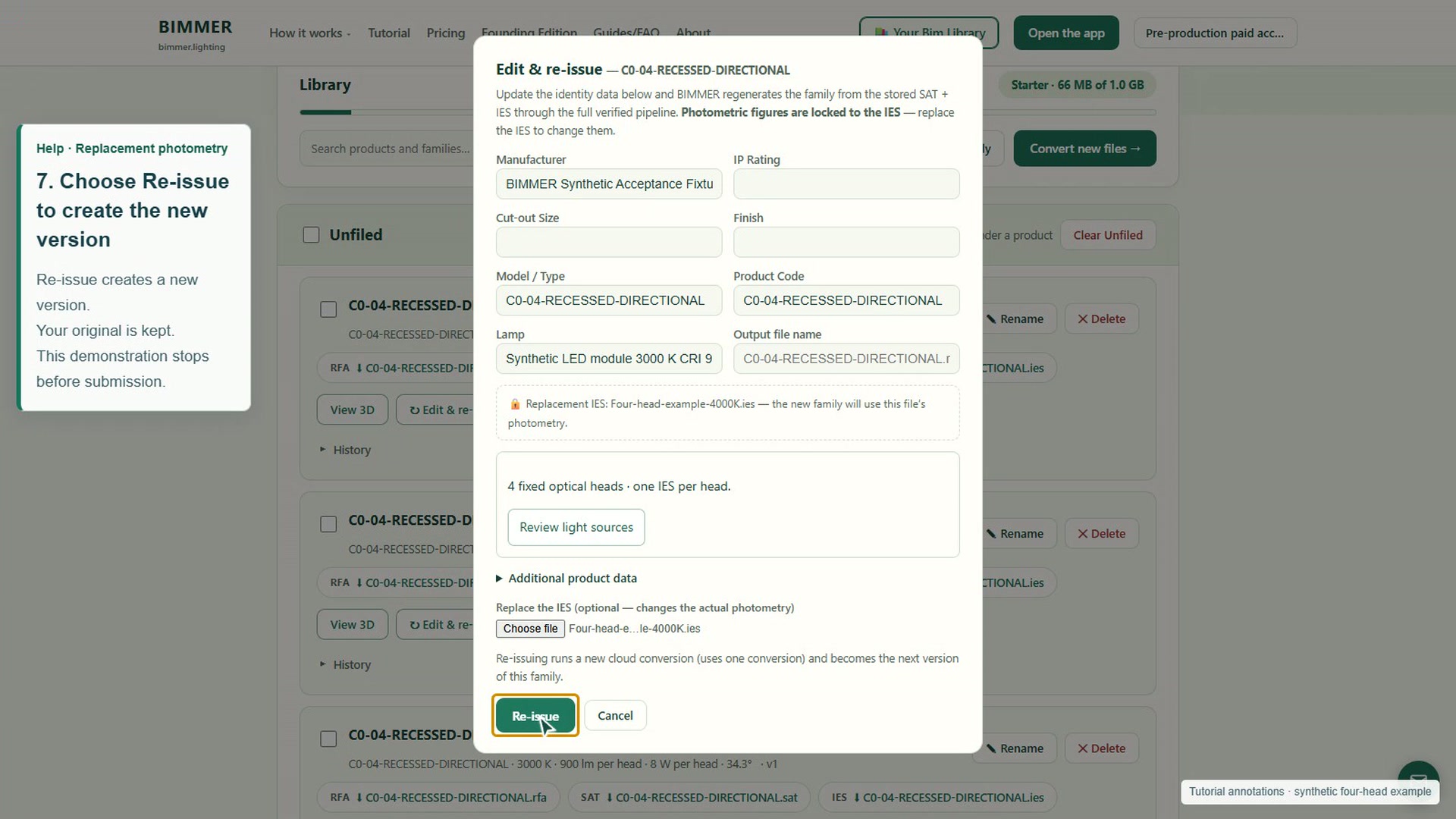
Task: Open Review light sources
Action: coord(576,527)
